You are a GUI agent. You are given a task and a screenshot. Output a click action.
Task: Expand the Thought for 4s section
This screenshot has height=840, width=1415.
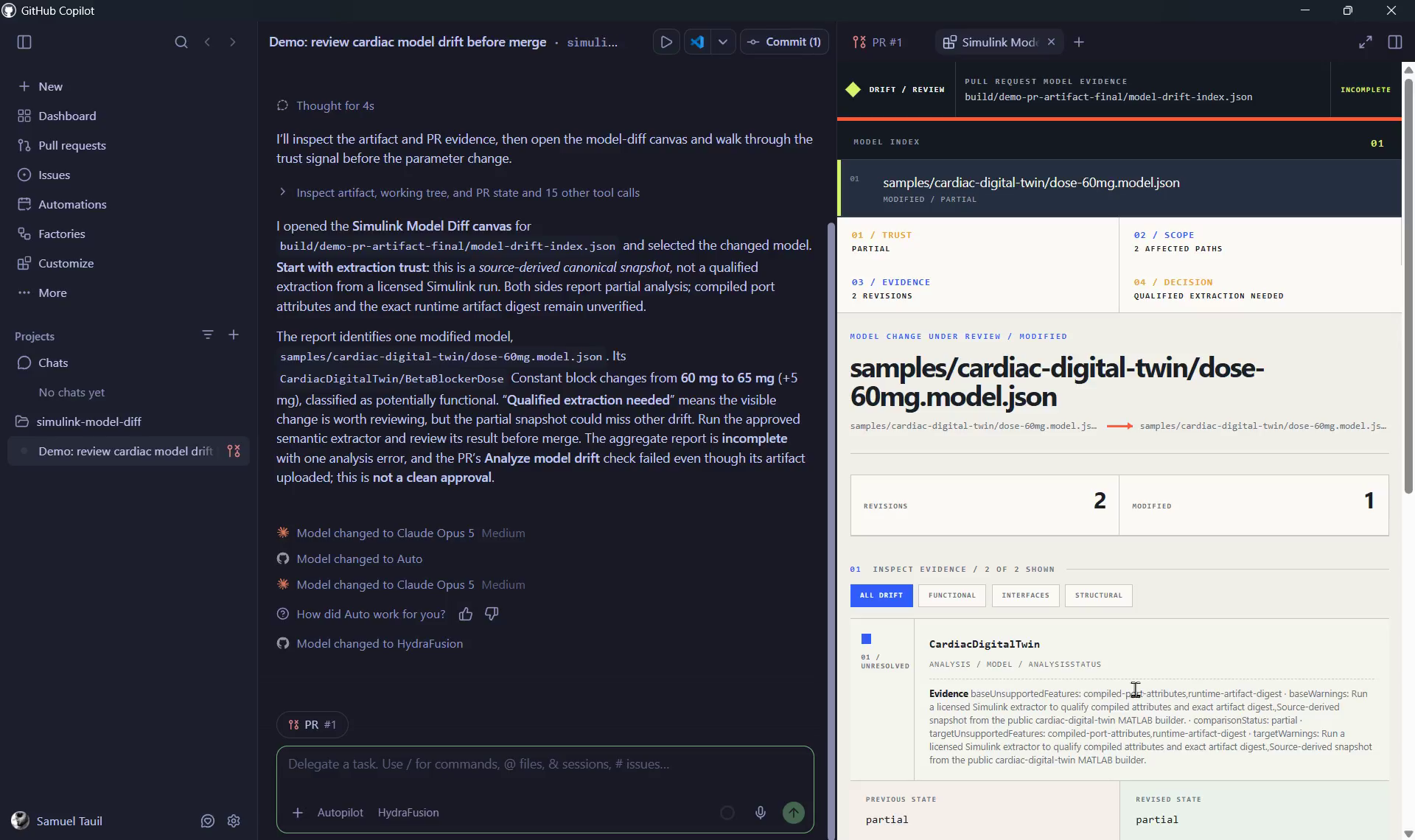(326, 105)
